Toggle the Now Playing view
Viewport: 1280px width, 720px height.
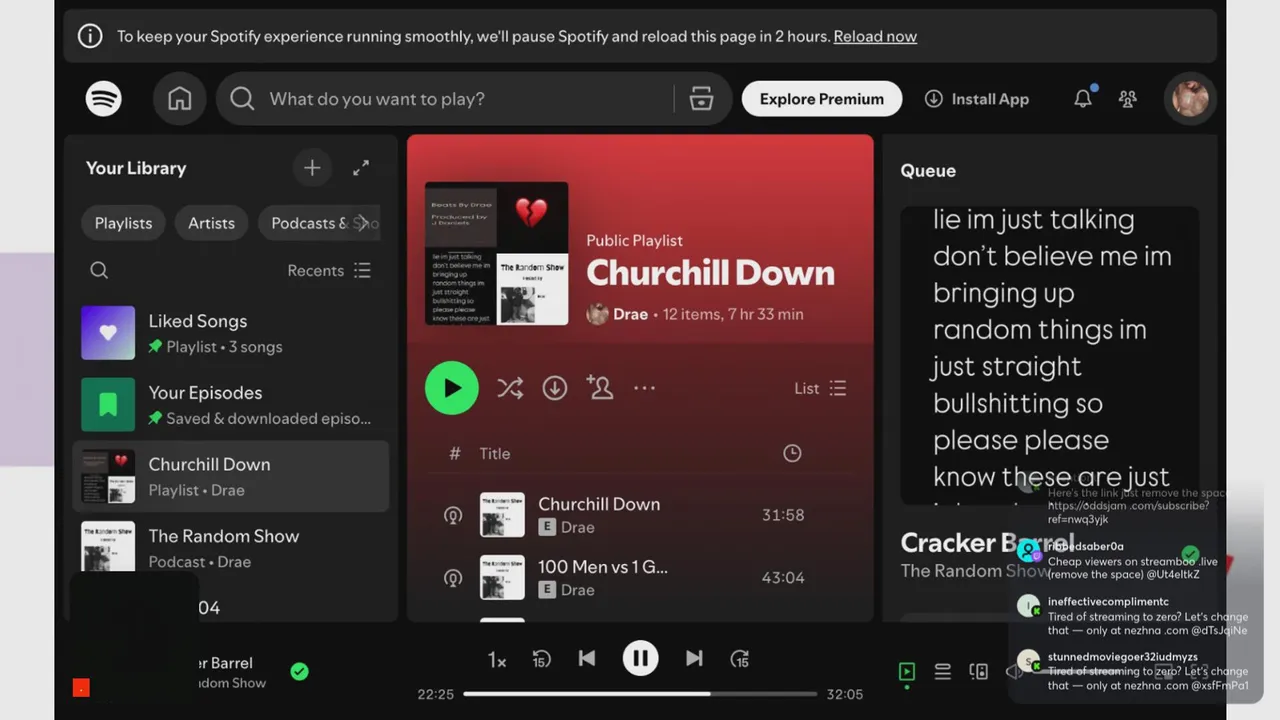coord(907,672)
